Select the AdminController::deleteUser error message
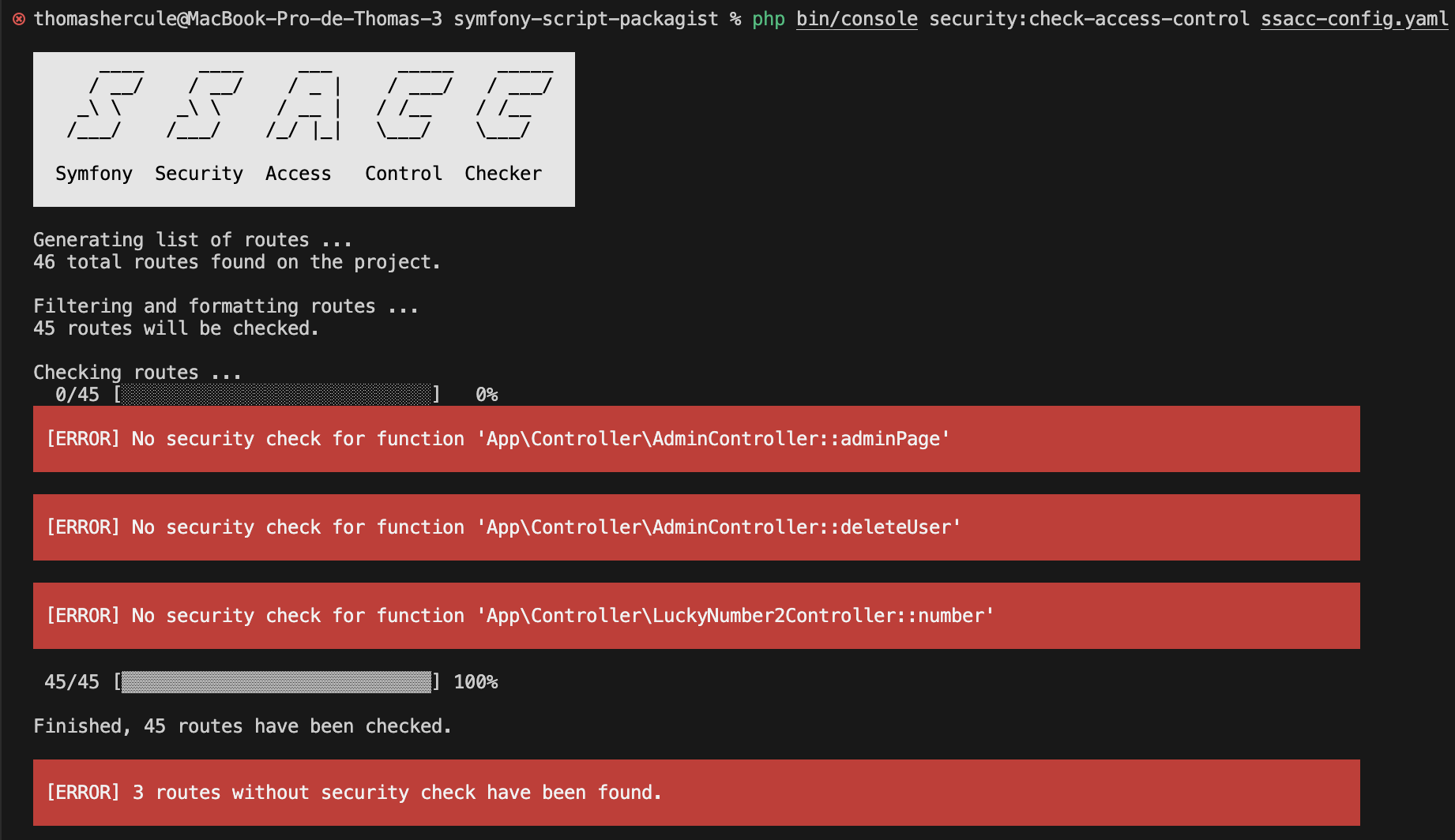 click(x=503, y=527)
